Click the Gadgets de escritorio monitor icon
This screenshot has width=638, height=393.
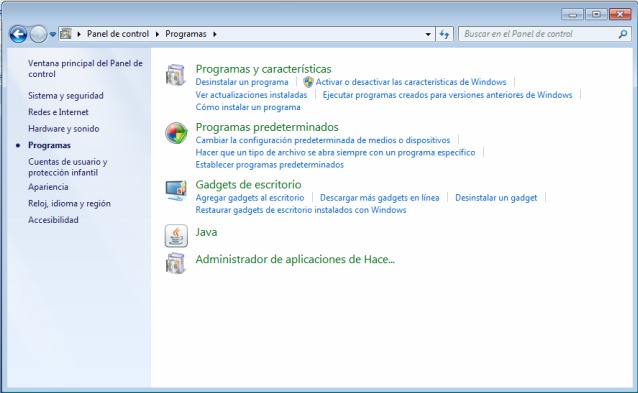pyautogui.click(x=176, y=190)
